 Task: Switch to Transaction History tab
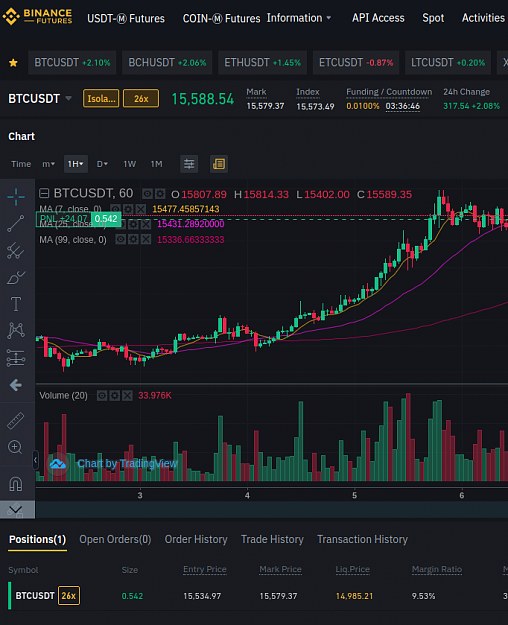click(x=362, y=539)
